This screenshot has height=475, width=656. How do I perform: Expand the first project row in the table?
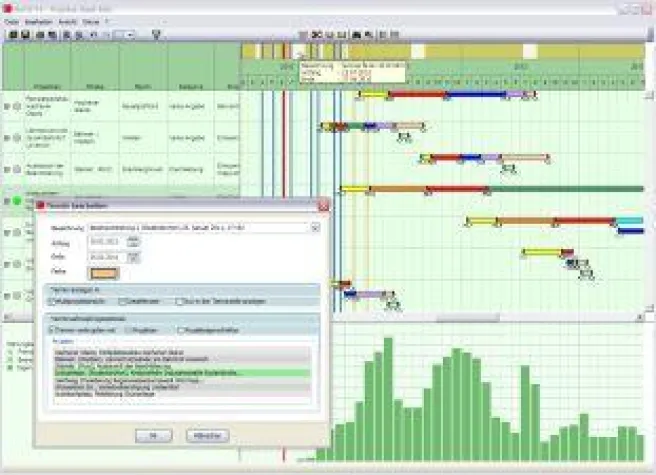click(x=6, y=104)
